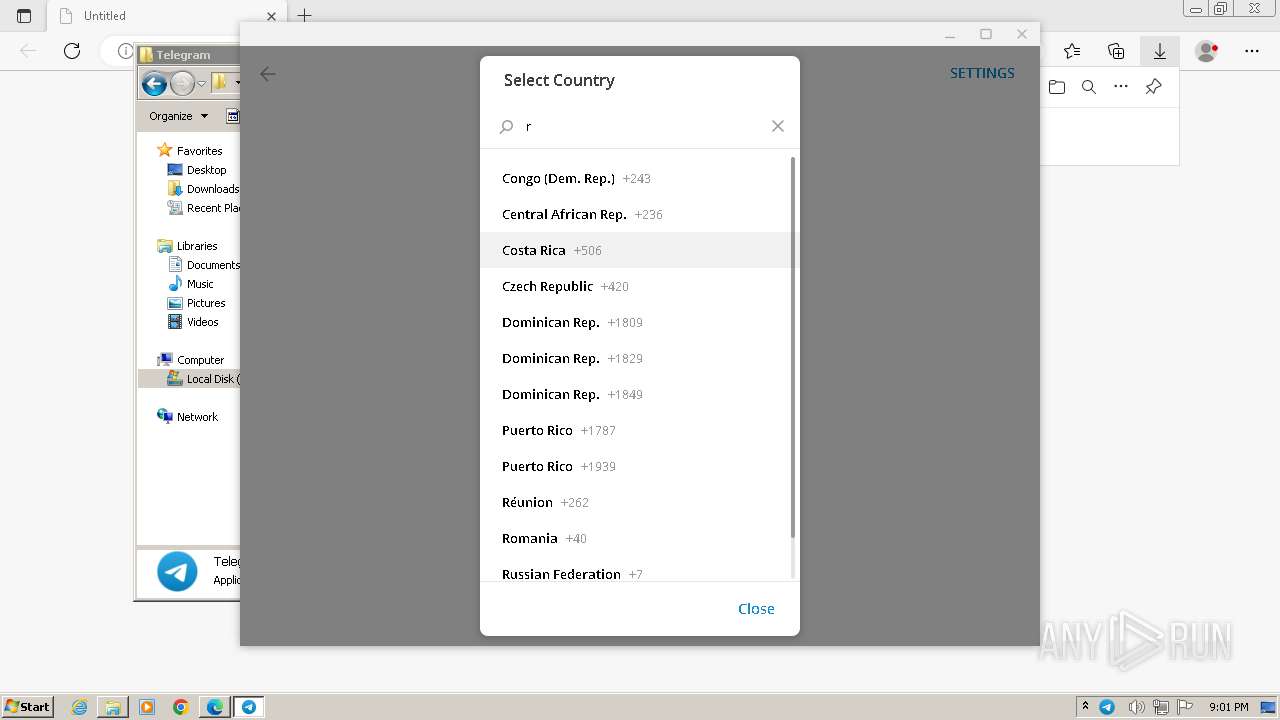This screenshot has width=1280, height=720.
Task: Pin the Edge downloads panel
Action: [1153, 87]
